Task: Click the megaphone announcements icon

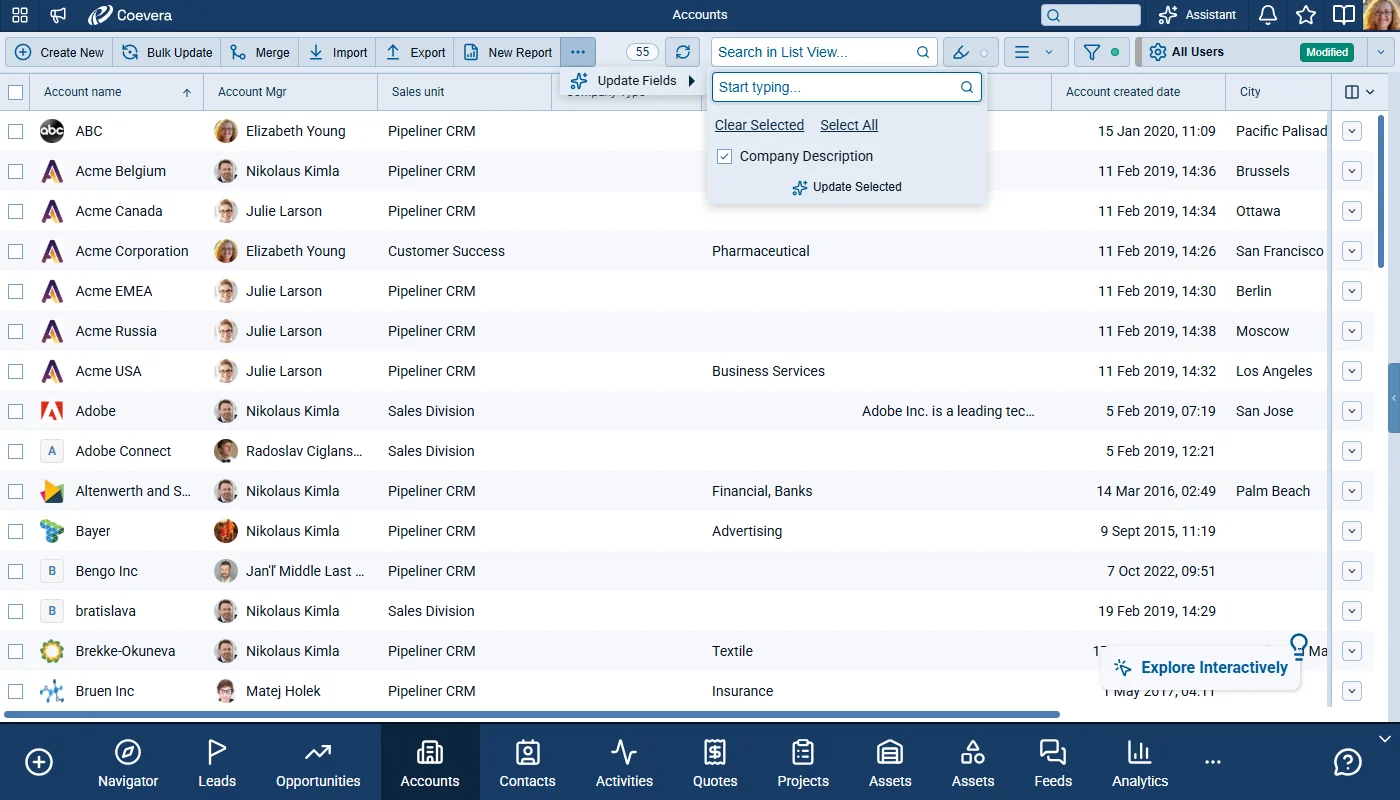Action: tap(59, 15)
